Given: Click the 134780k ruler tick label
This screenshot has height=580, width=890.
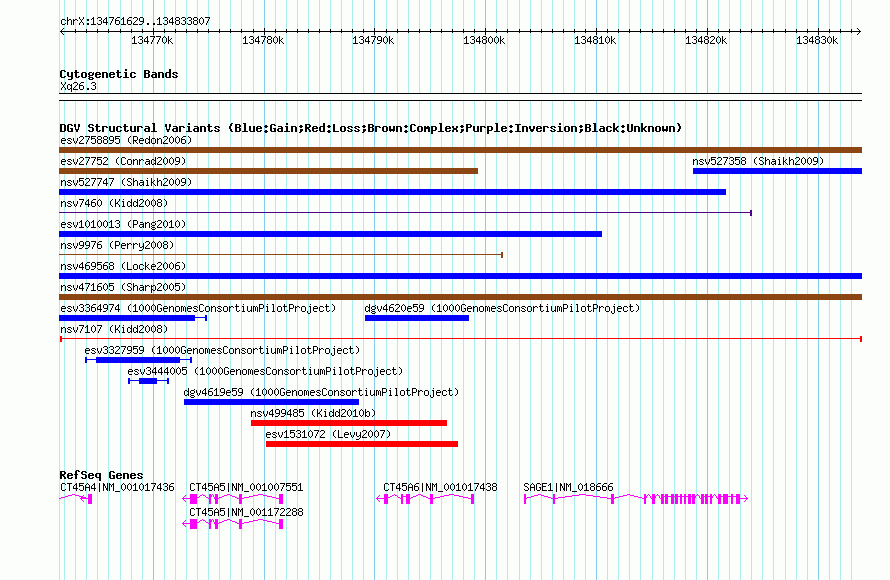Looking at the screenshot, I should [263, 40].
